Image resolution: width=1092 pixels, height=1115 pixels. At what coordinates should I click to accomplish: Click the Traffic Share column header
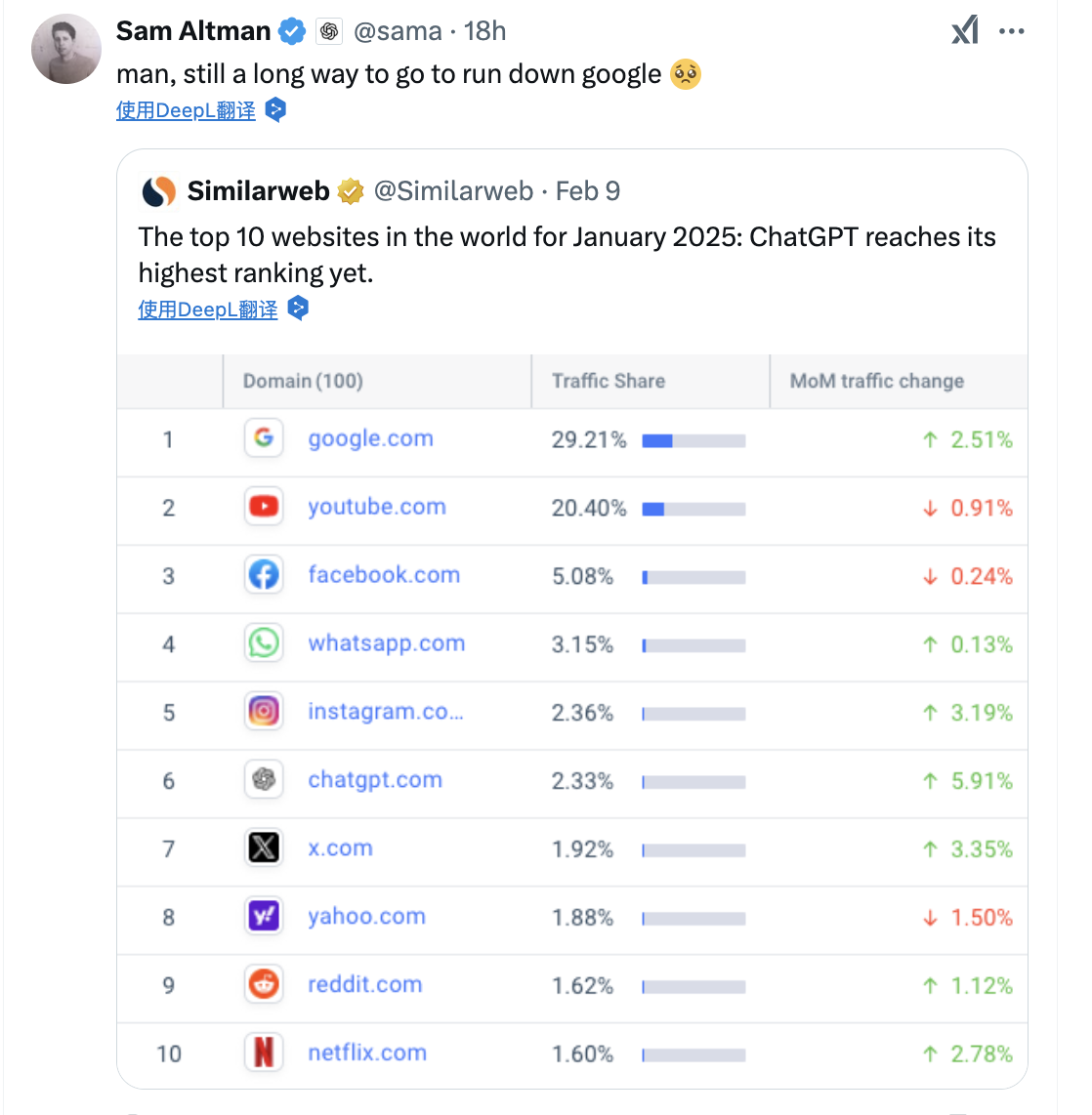coord(609,381)
